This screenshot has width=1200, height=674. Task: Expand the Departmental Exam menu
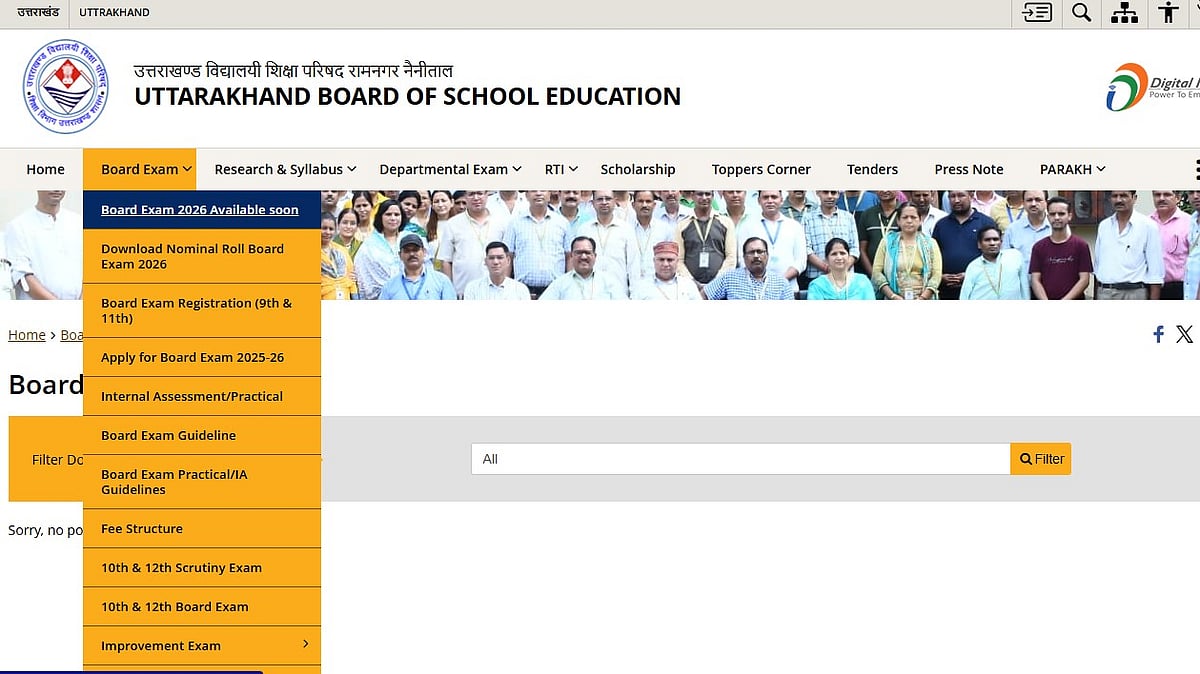(x=450, y=169)
